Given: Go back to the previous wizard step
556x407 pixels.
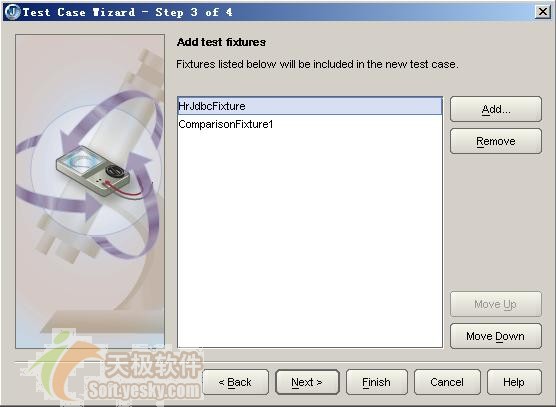Looking at the screenshot, I should (235, 382).
